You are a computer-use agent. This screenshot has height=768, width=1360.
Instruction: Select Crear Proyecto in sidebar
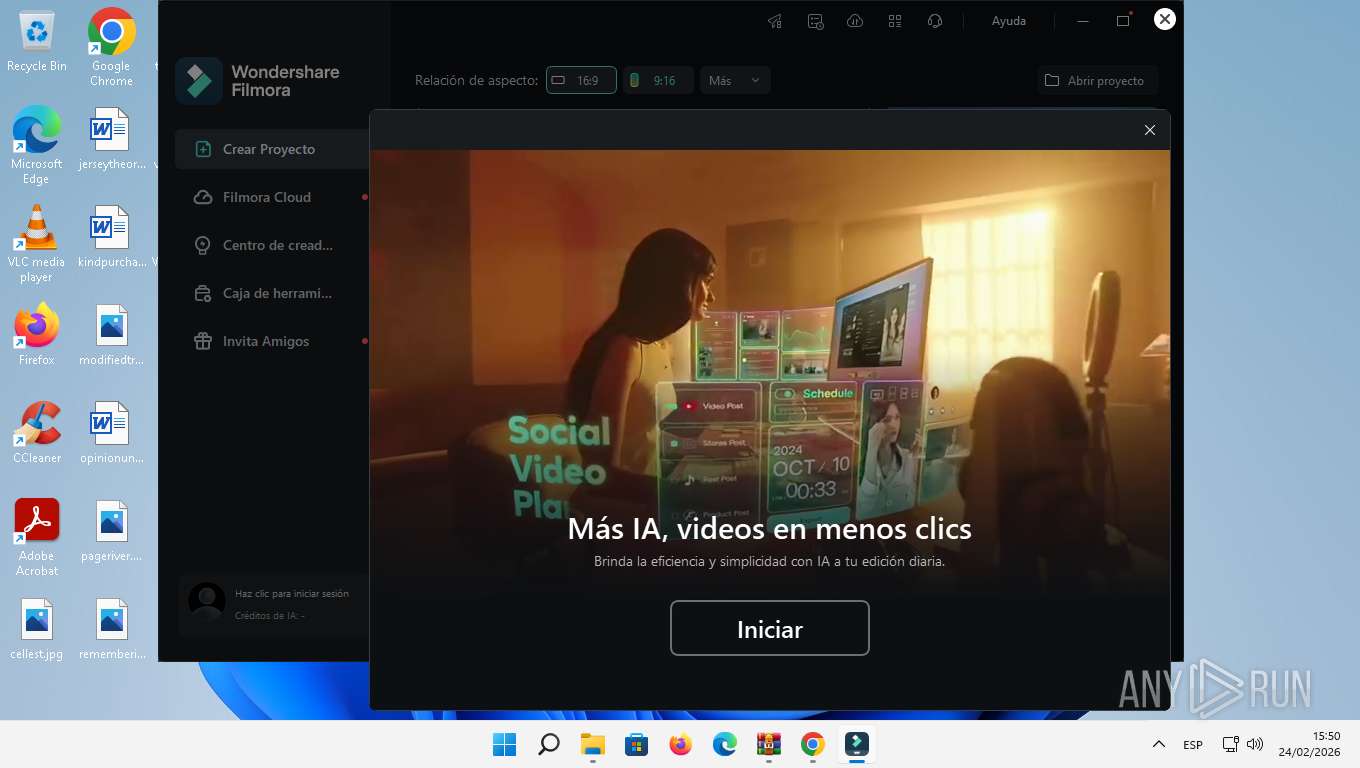(272, 149)
